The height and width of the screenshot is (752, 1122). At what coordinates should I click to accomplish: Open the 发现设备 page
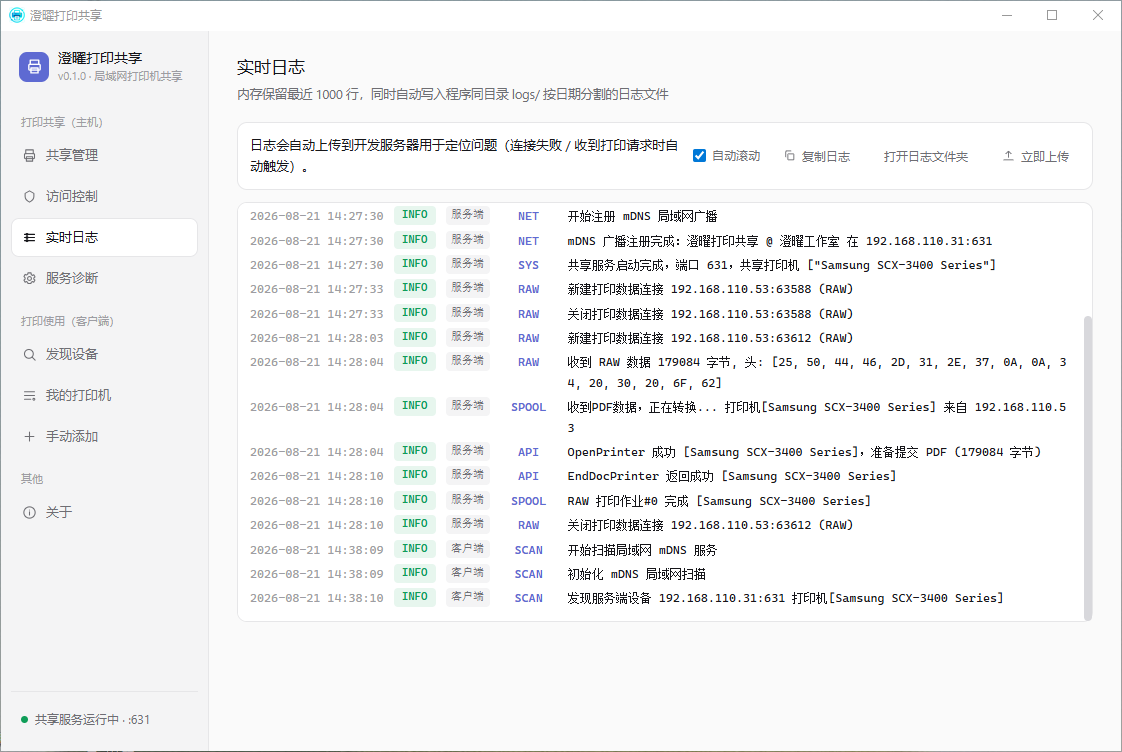[x=104, y=355]
